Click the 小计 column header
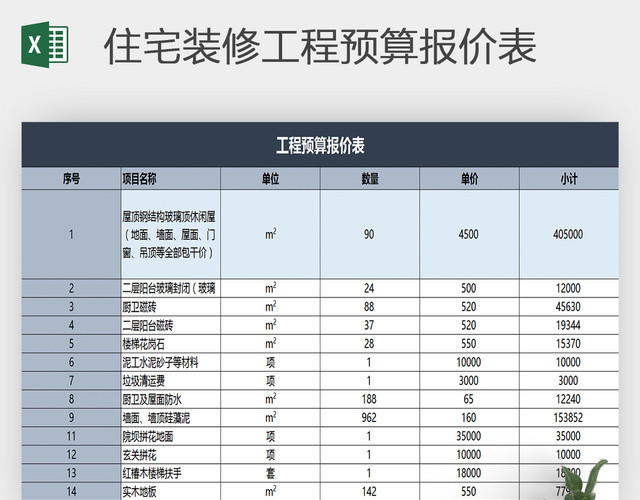This screenshot has height=500, width=640. coord(569,179)
